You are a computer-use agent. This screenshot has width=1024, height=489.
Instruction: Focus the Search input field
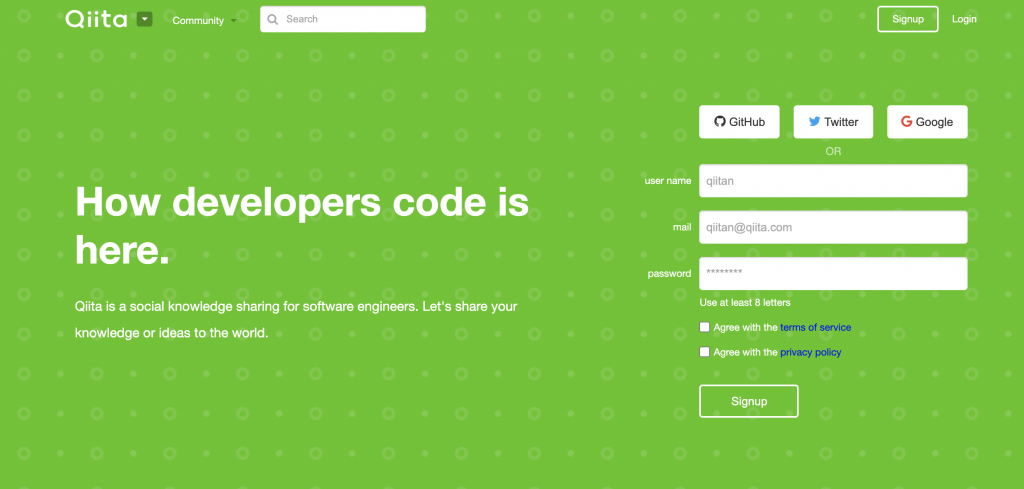343,19
